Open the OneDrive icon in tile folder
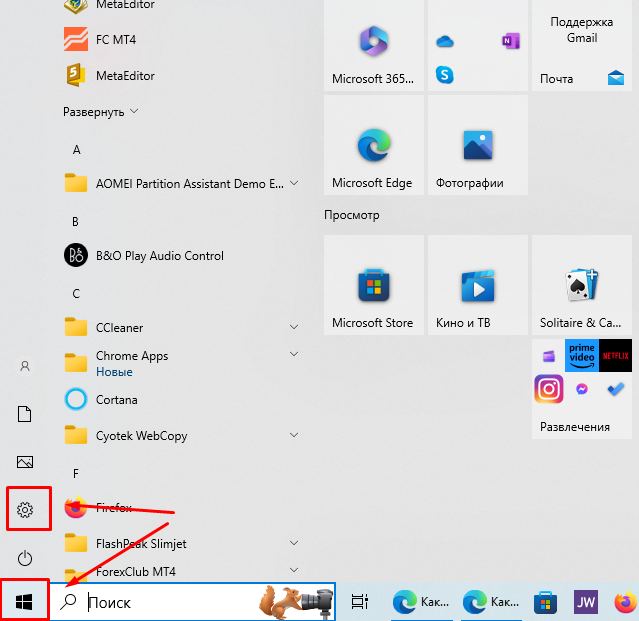Viewport: 639px width, 621px height. click(445, 41)
